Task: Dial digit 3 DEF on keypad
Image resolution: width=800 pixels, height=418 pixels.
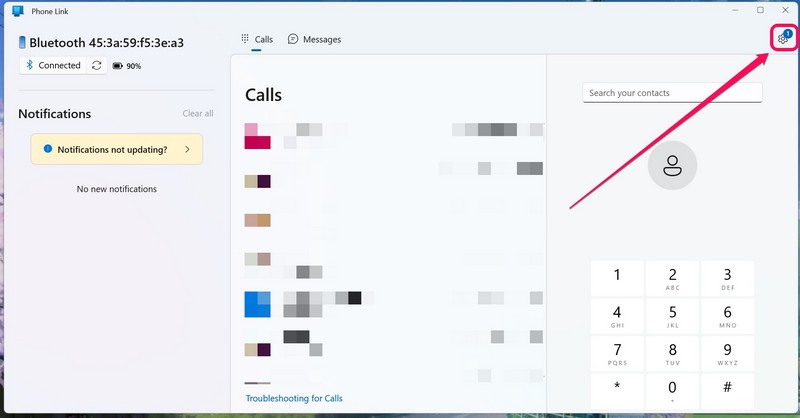Action: [728, 279]
